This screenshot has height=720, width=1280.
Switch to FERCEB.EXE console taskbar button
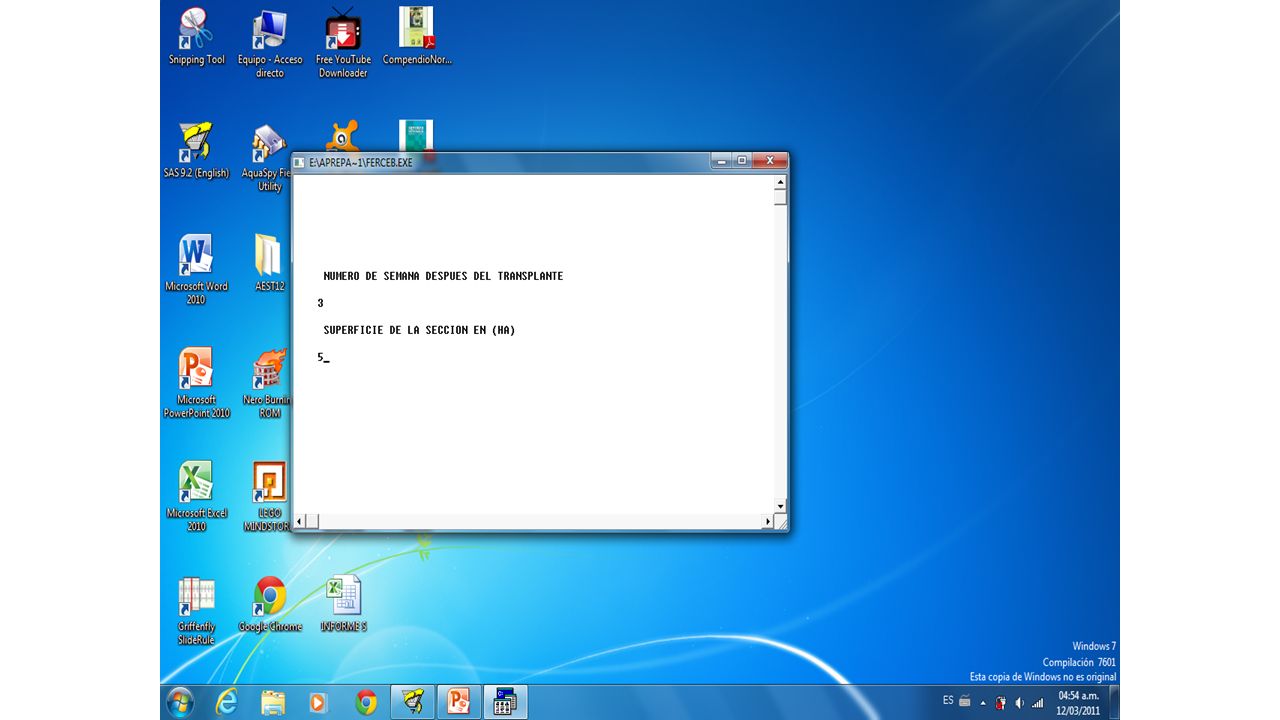[x=505, y=703]
